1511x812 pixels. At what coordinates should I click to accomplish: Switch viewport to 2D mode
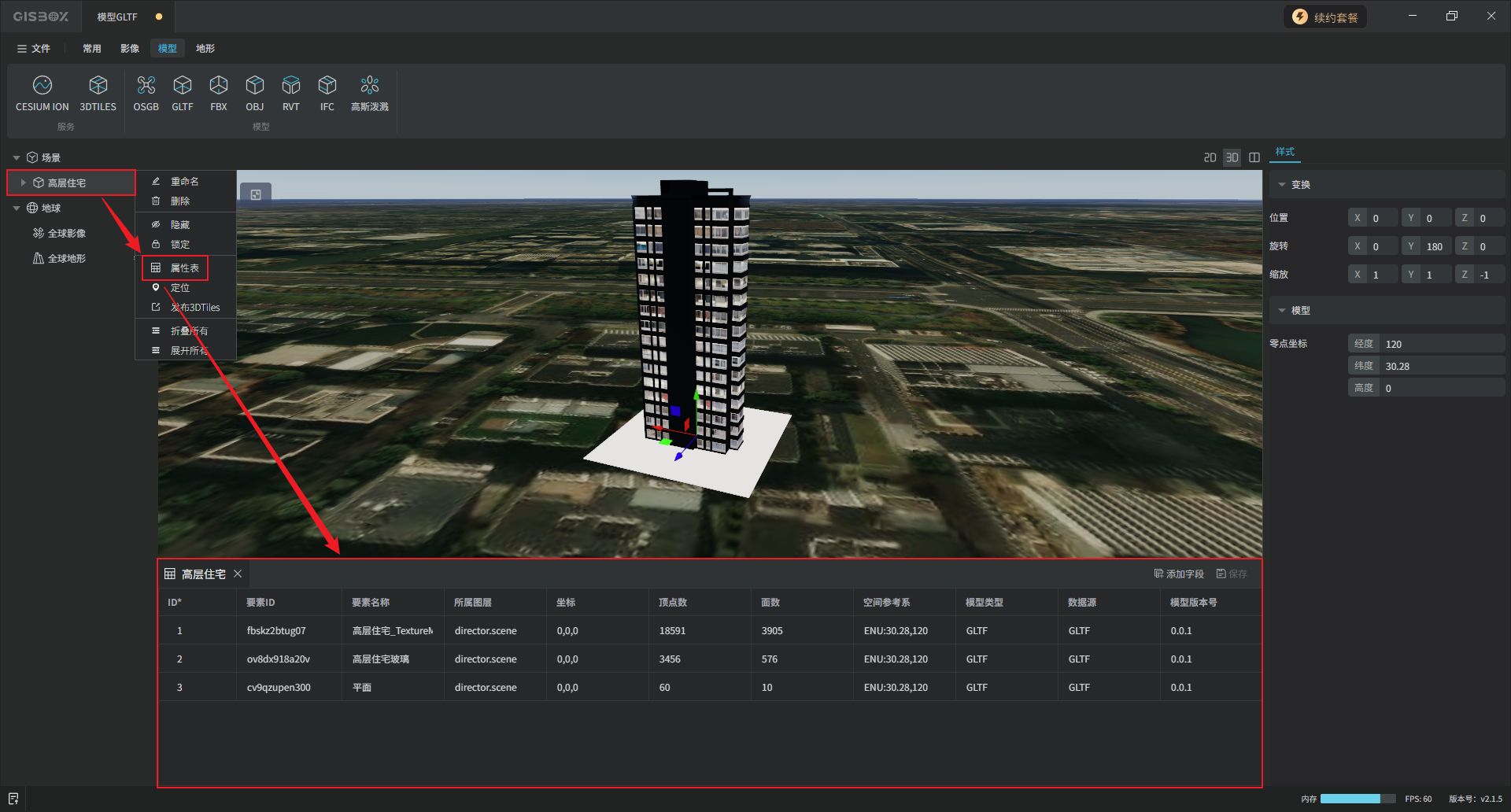click(1210, 158)
